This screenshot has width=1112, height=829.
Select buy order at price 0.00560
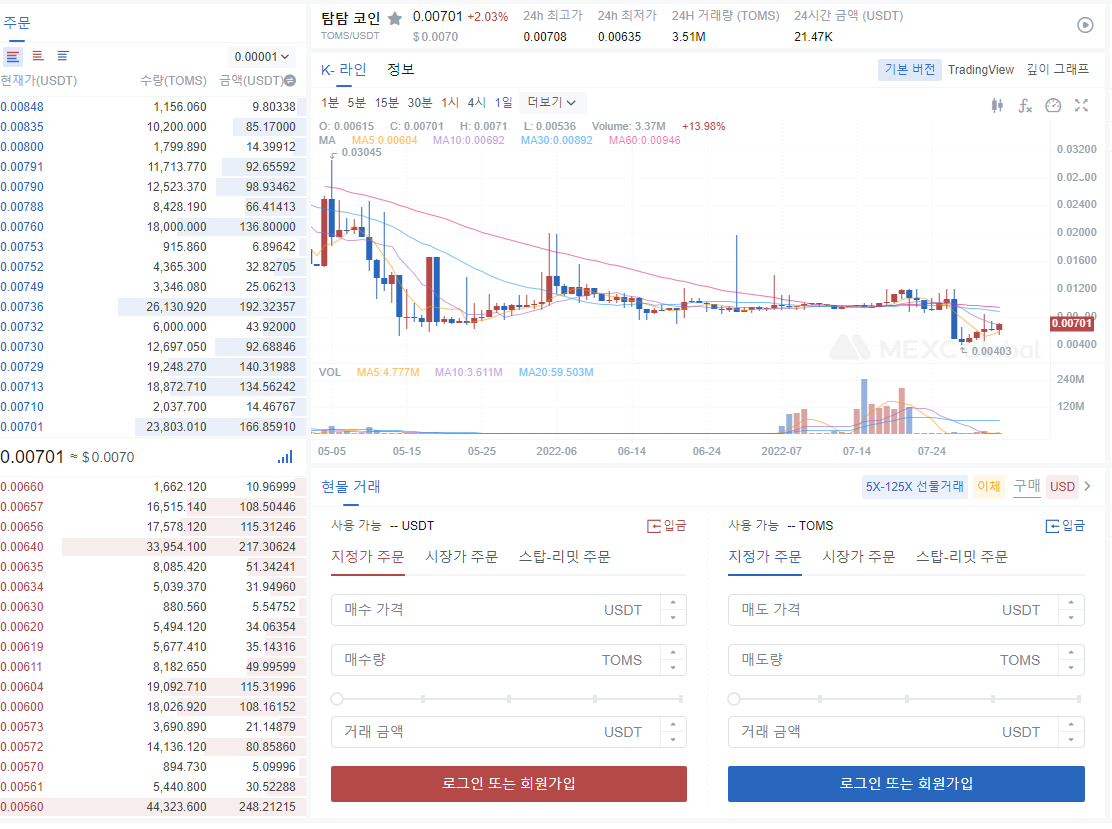click(x=152, y=807)
